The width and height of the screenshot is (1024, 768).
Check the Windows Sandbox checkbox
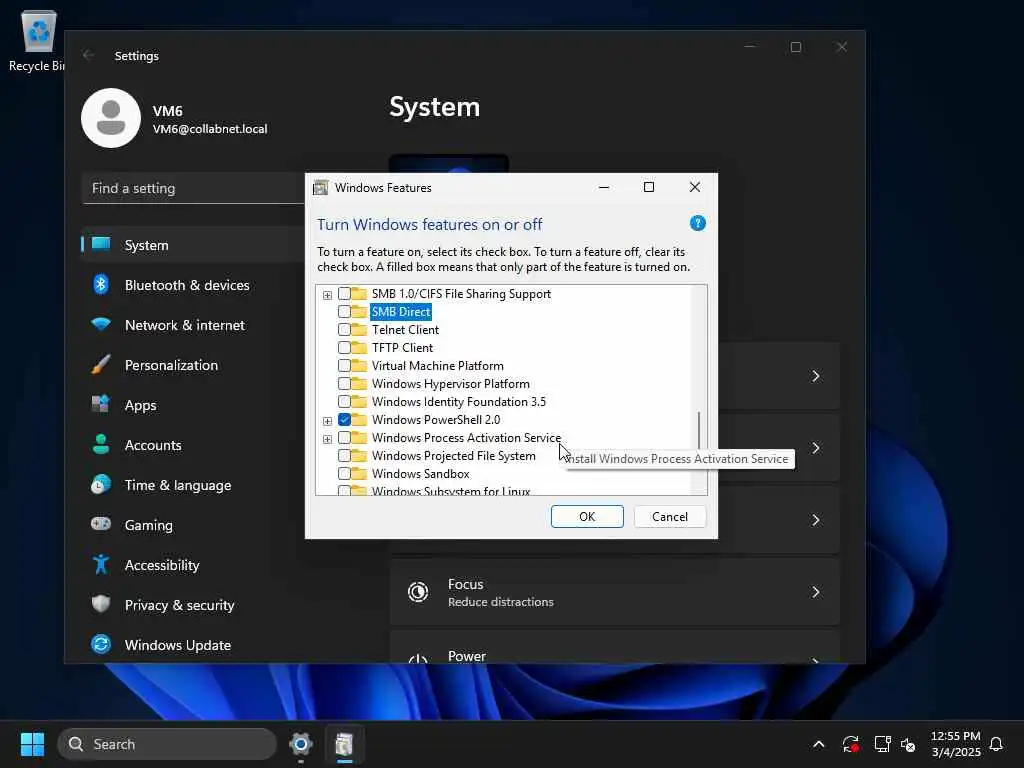(x=344, y=473)
